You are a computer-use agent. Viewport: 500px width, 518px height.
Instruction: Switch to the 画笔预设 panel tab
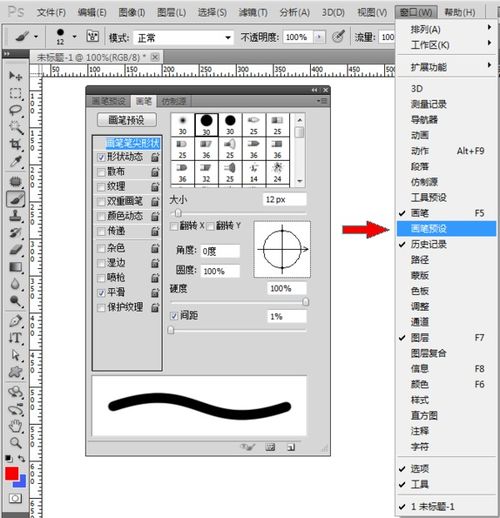click(x=109, y=101)
